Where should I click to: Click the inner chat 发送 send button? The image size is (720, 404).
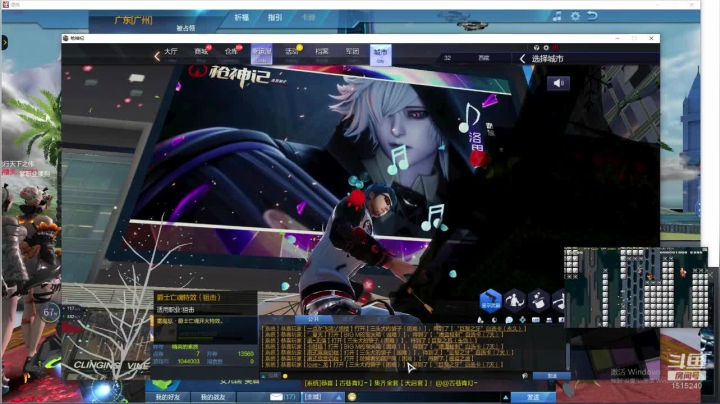click(x=552, y=376)
